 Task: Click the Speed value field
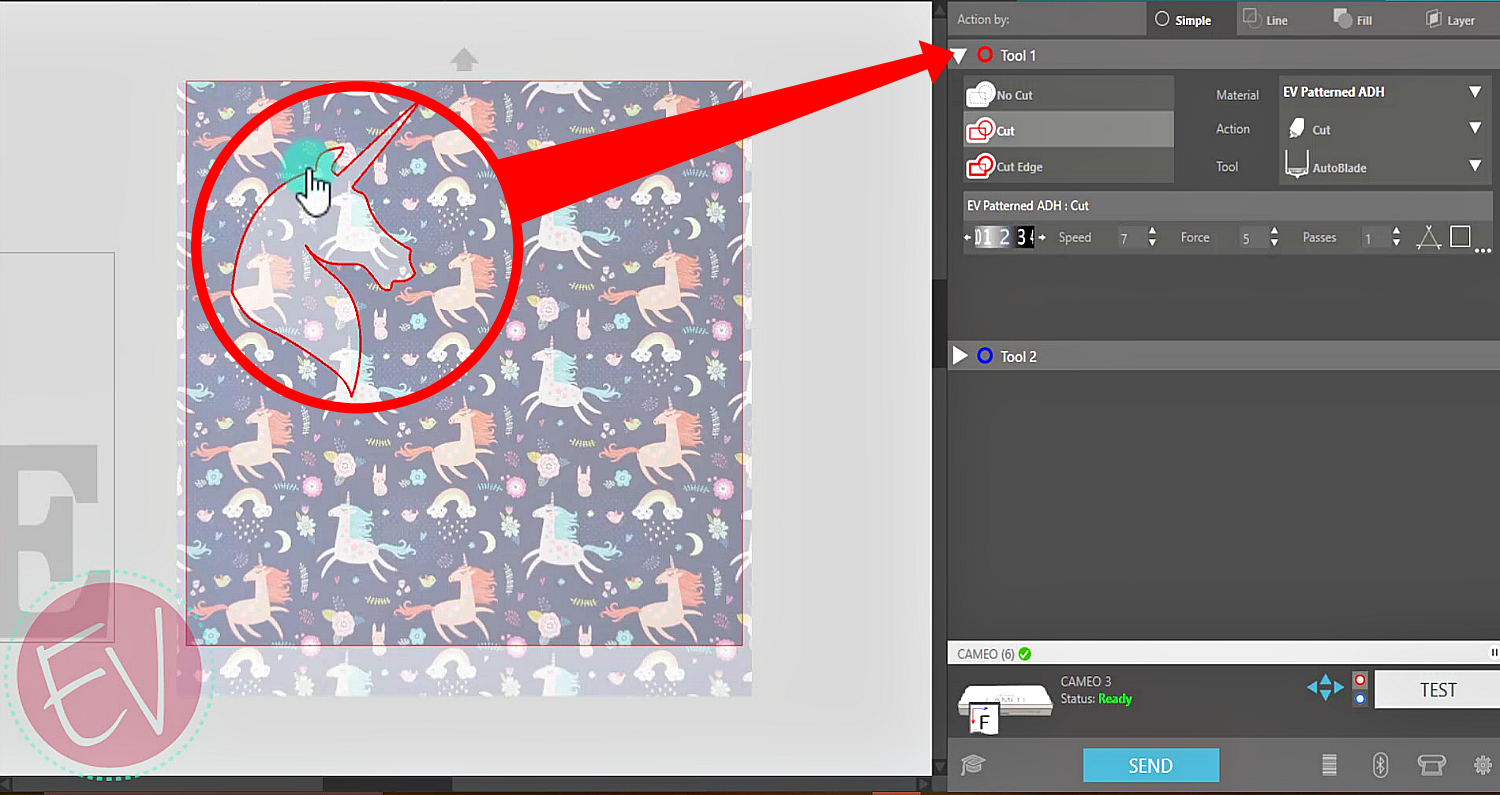pos(1130,238)
